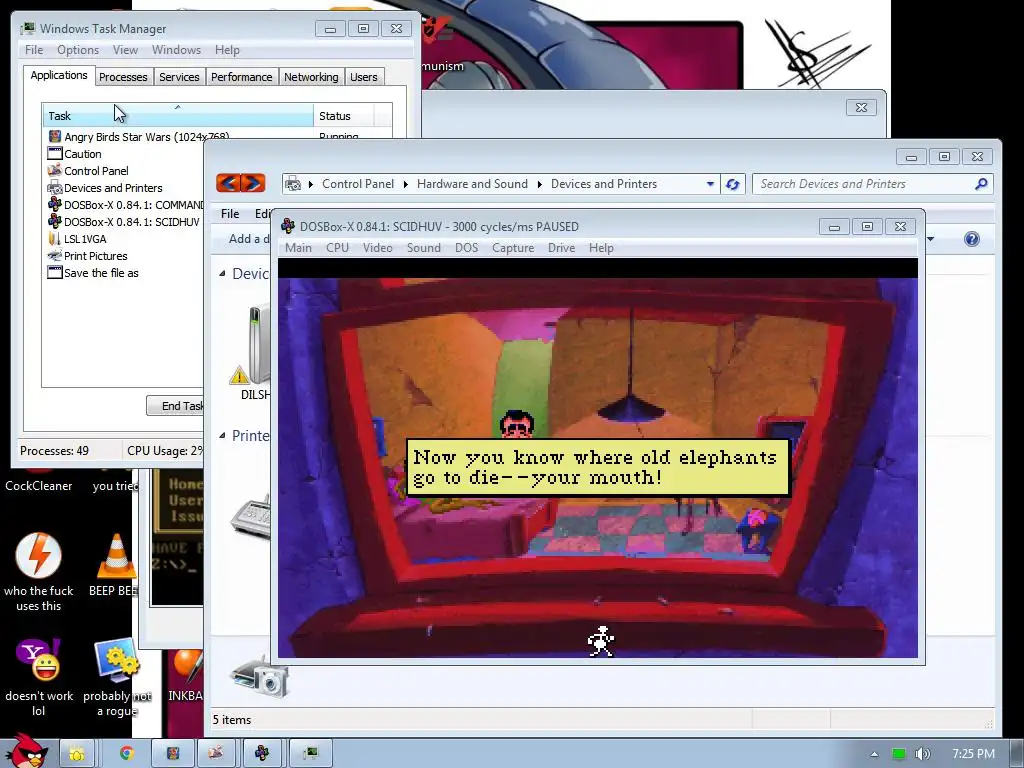Open the DOS menu in DOSBox-X

(466, 248)
